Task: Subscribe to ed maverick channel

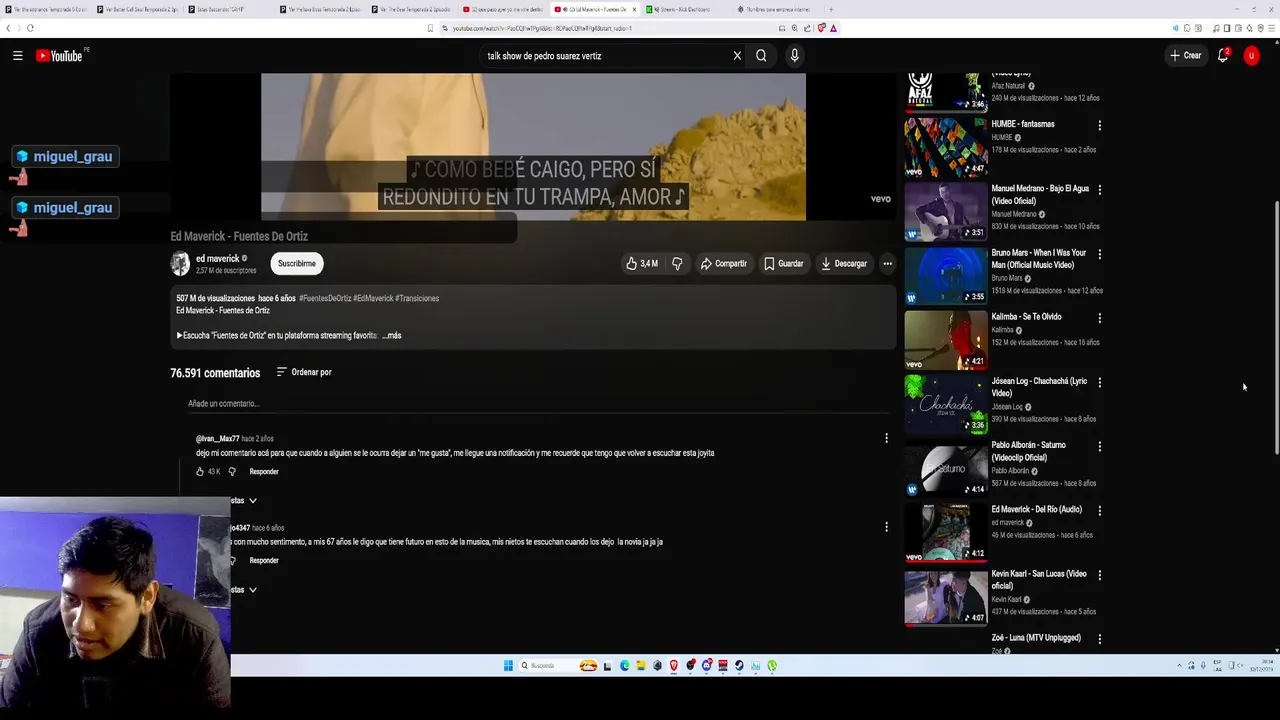Action: pyautogui.click(x=297, y=264)
